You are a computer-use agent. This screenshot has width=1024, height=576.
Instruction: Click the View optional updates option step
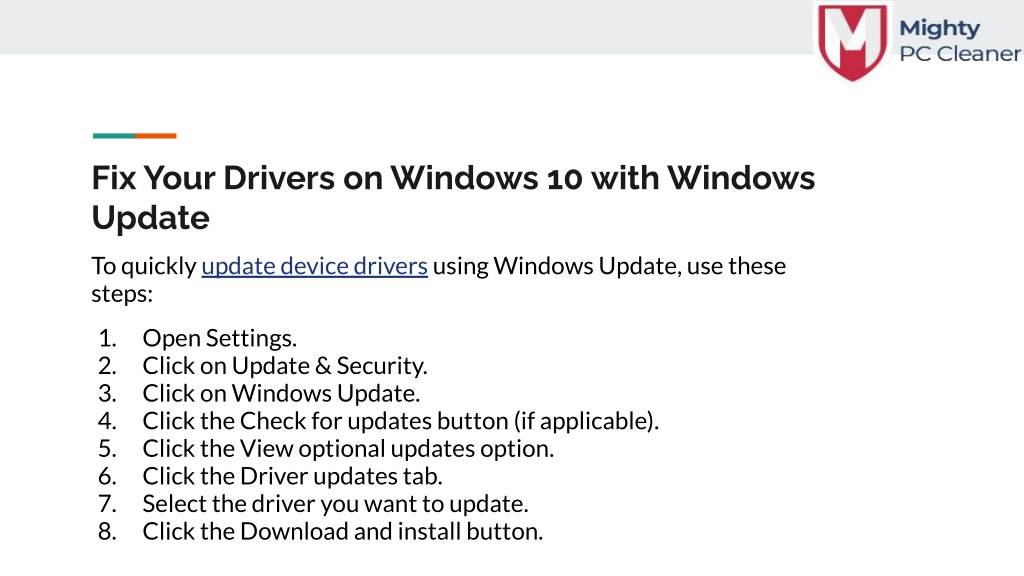coord(348,449)
